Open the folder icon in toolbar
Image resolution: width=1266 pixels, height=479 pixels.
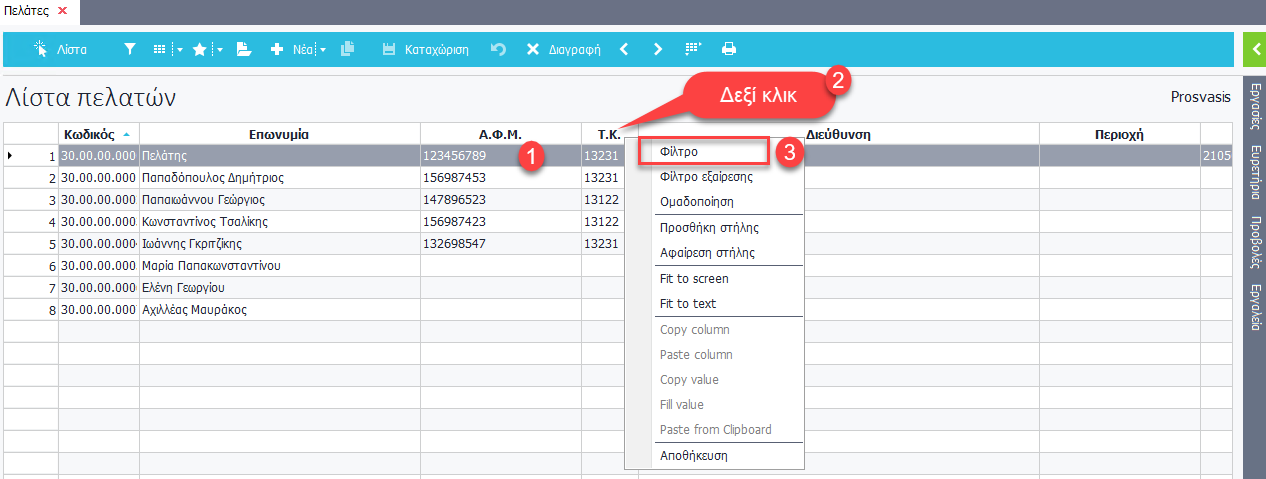tap(243, 49)
